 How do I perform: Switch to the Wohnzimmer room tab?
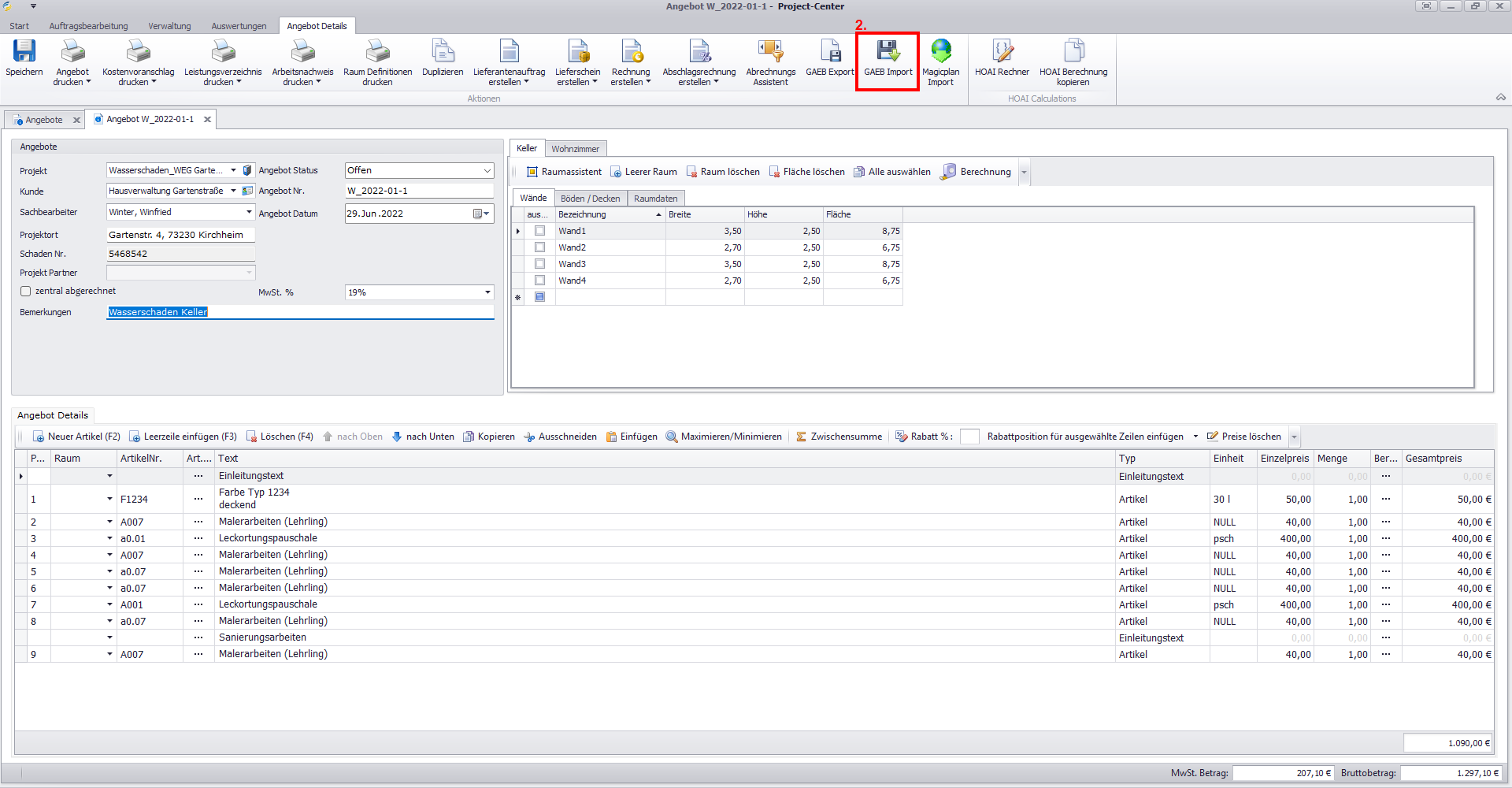(575, 149)
